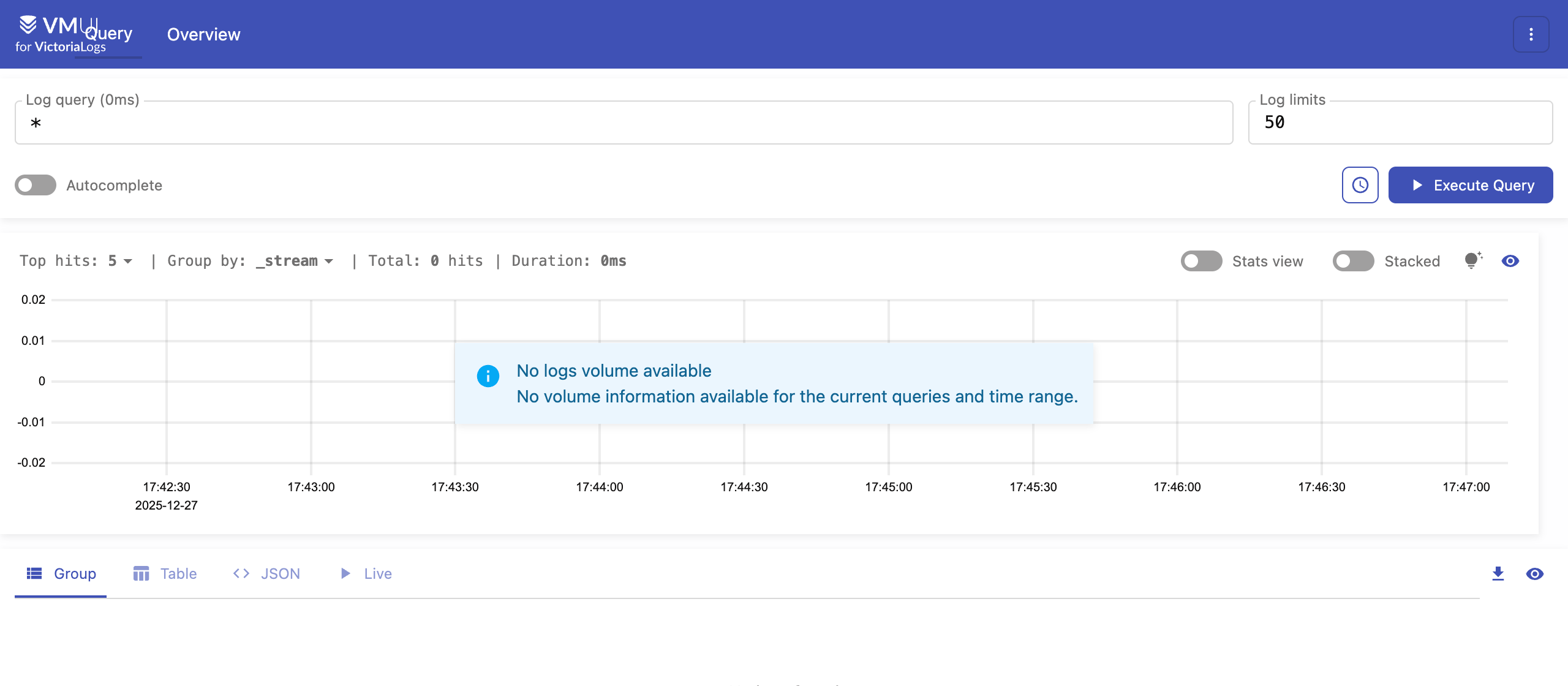Click the info icon in the no-logs notice

(488, 376)
